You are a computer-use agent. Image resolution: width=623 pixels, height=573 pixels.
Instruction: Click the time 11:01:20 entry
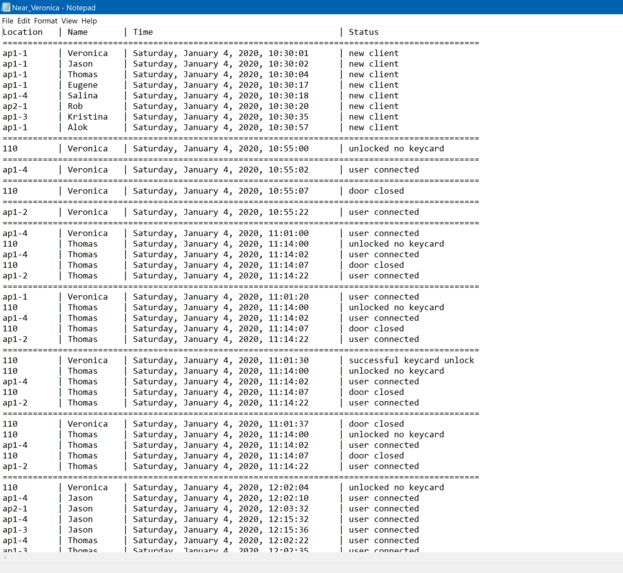point(288,297)
